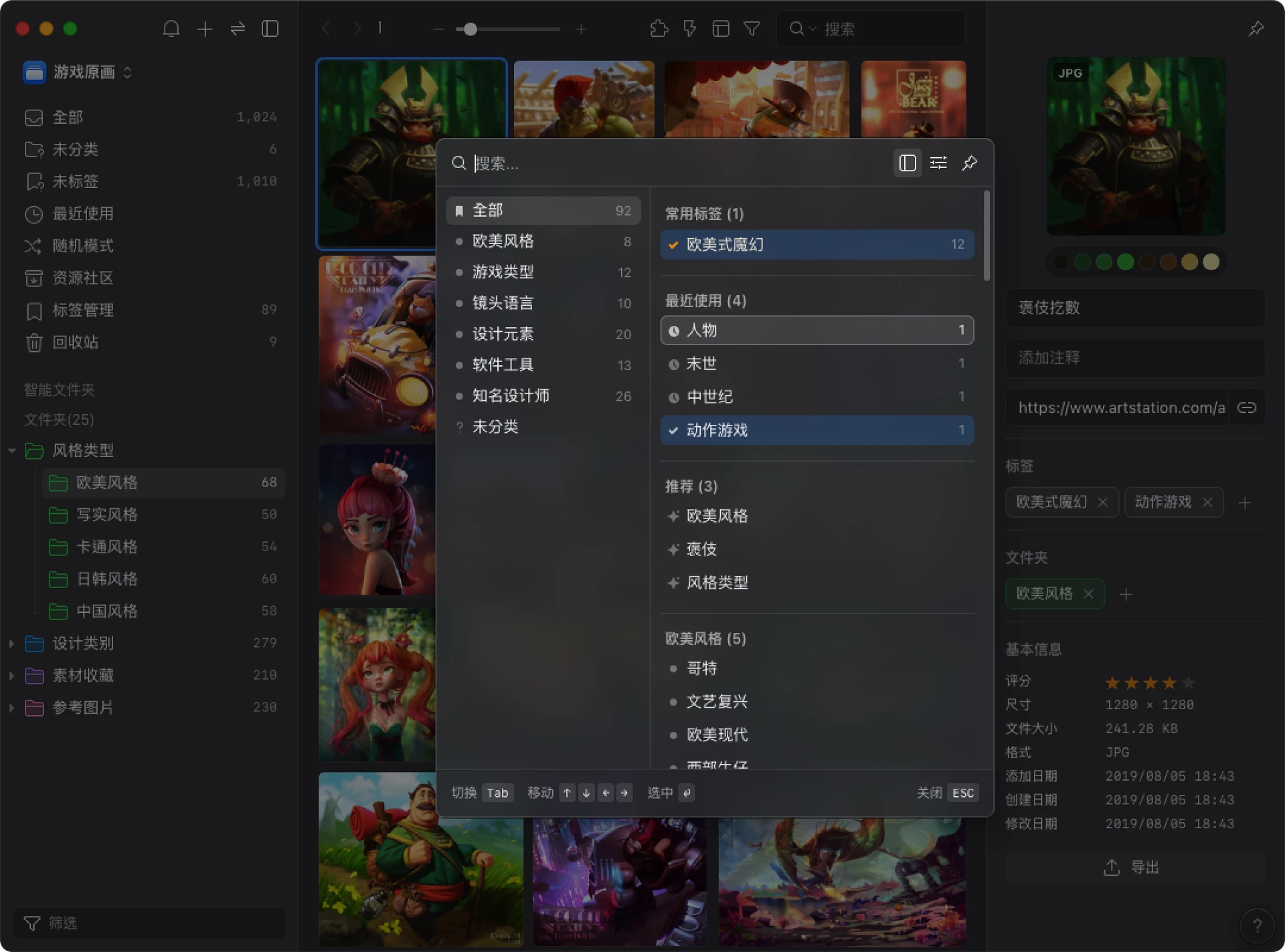The height and width of the screenshot is (952, 1285).
Task: Remove the 欧美风格 folder tag chip
Action: (x=1089, y=594)
